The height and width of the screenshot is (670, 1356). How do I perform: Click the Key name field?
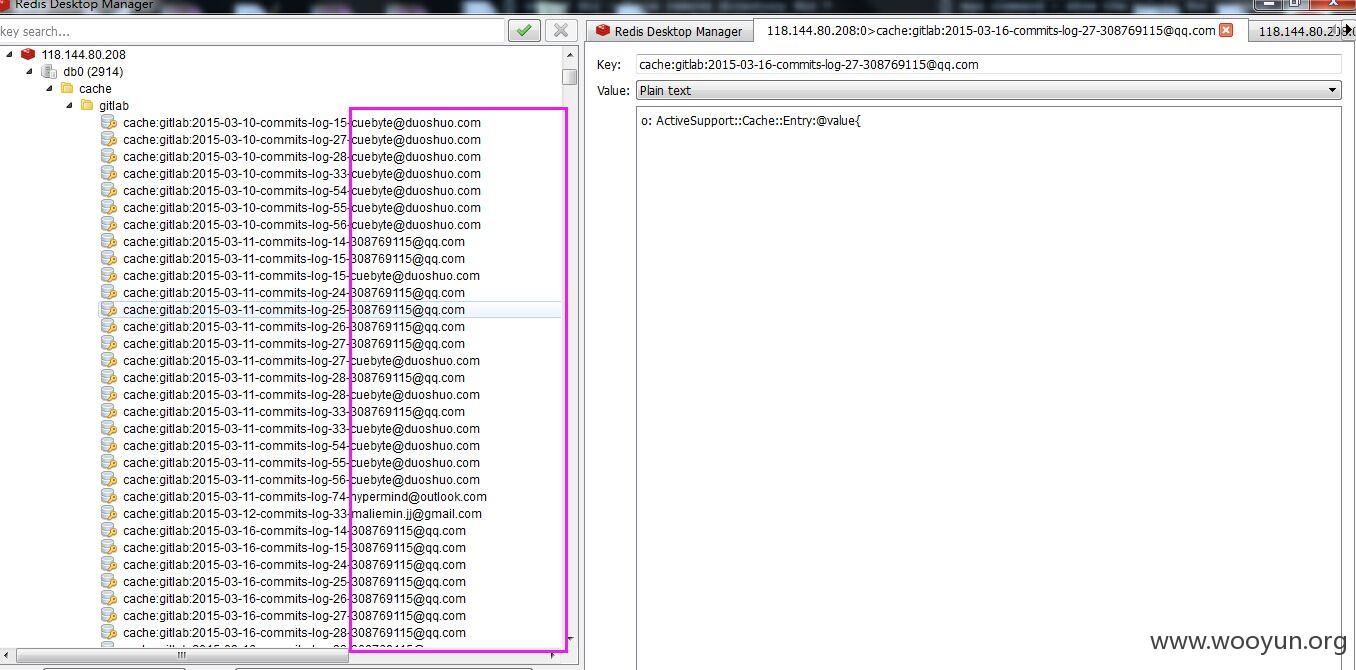coord(988,64)
